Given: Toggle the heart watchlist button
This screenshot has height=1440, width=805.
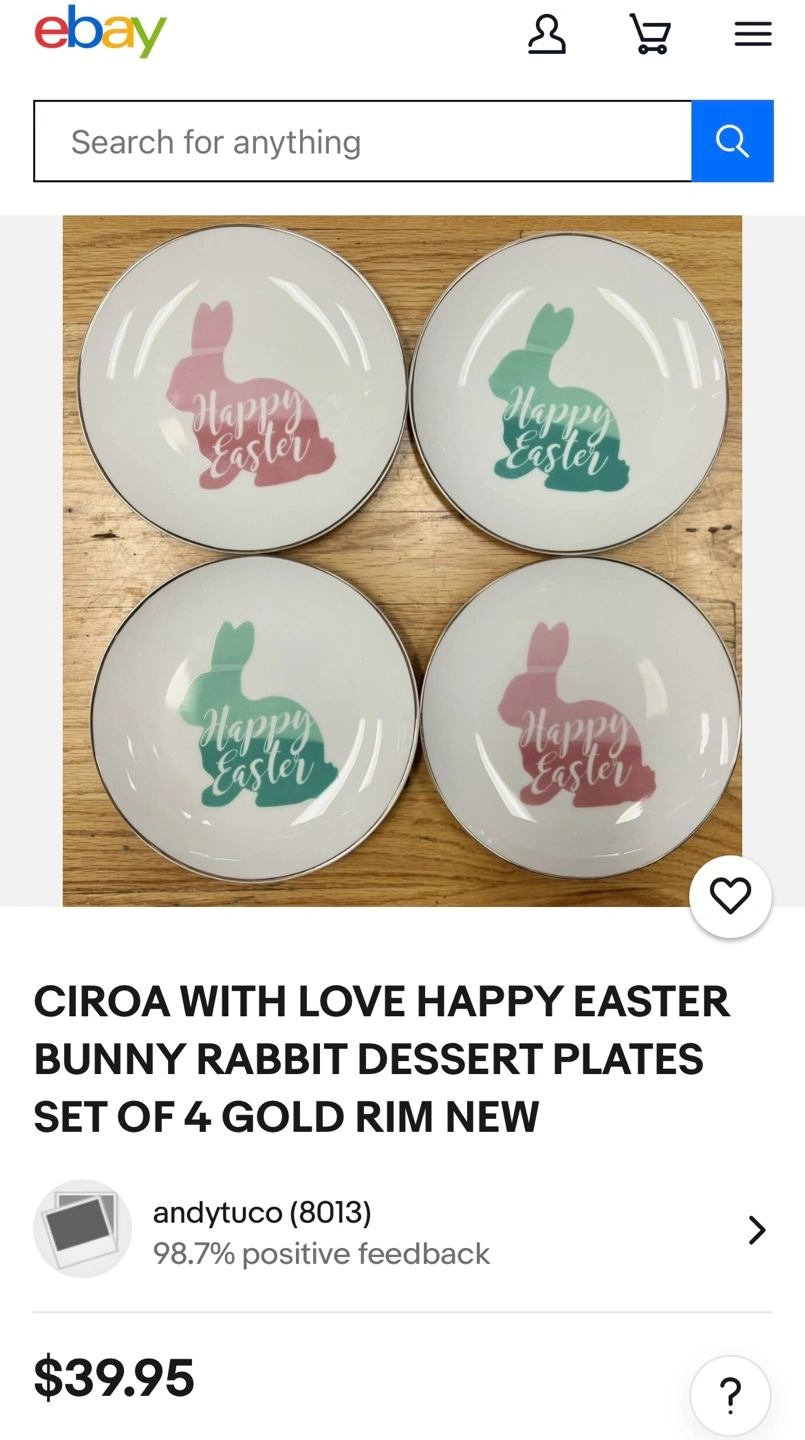Looking at the screenshot, I should (730, 896).
